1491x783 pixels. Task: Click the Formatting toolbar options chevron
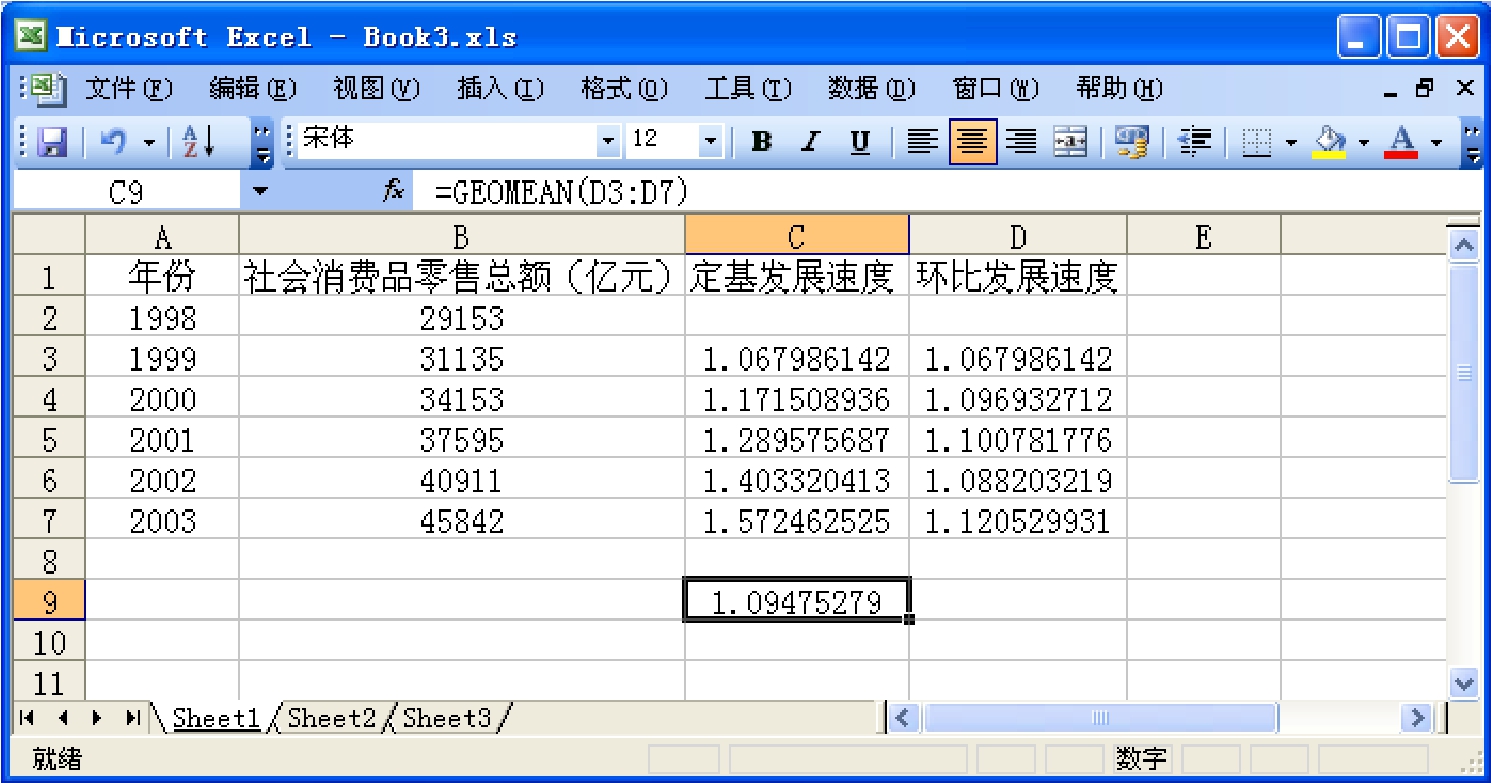click(1472, 143)
